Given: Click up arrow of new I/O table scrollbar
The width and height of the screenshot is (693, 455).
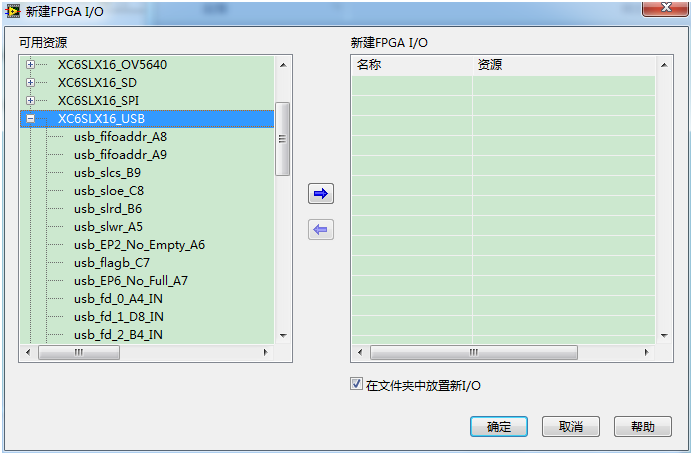Looking at the screenshot, I should (664, 65).
